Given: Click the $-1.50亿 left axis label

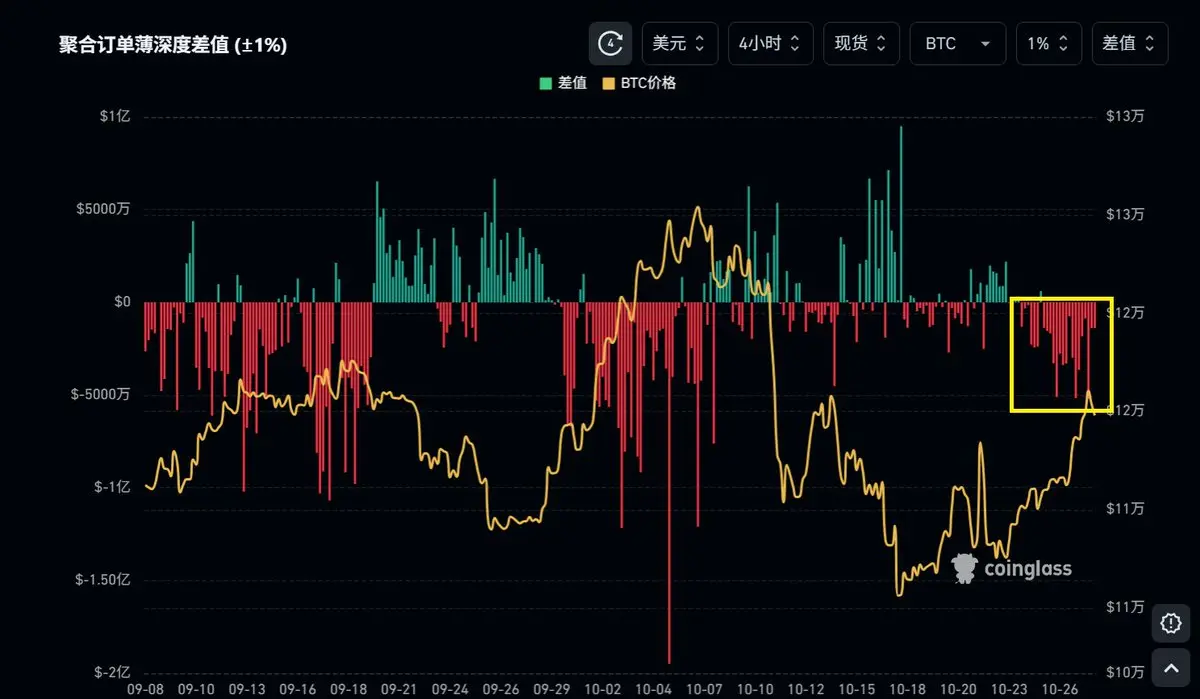Looking at the screenshot, I should (103, 580).
